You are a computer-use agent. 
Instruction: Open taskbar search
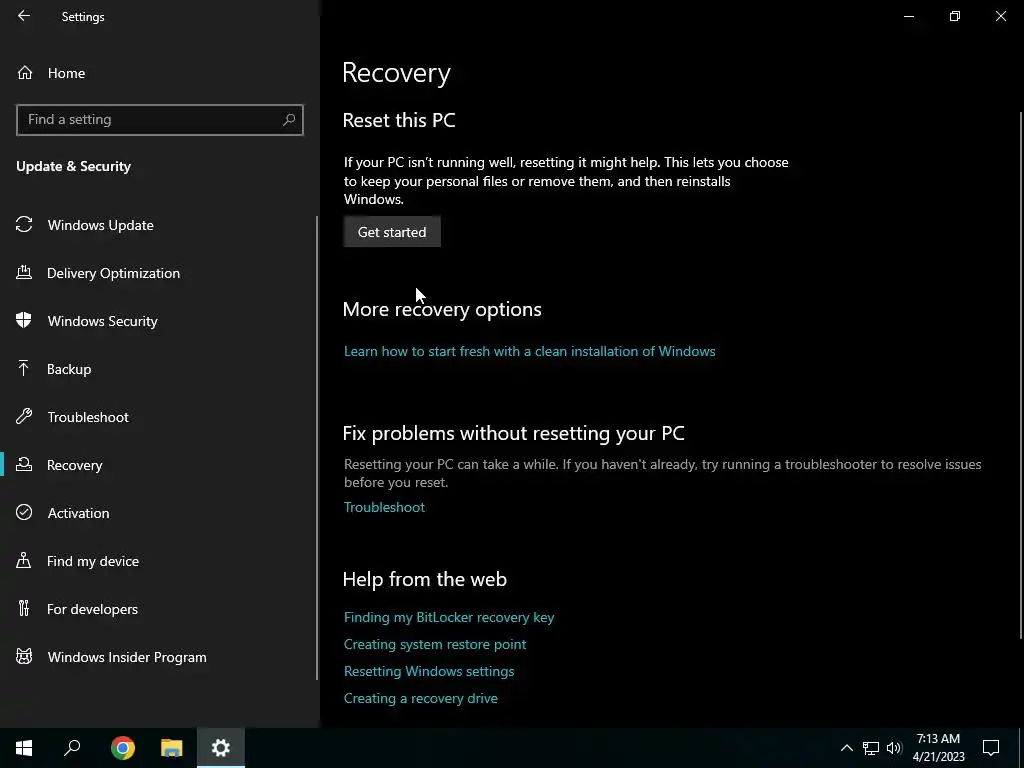coord(72,748)
